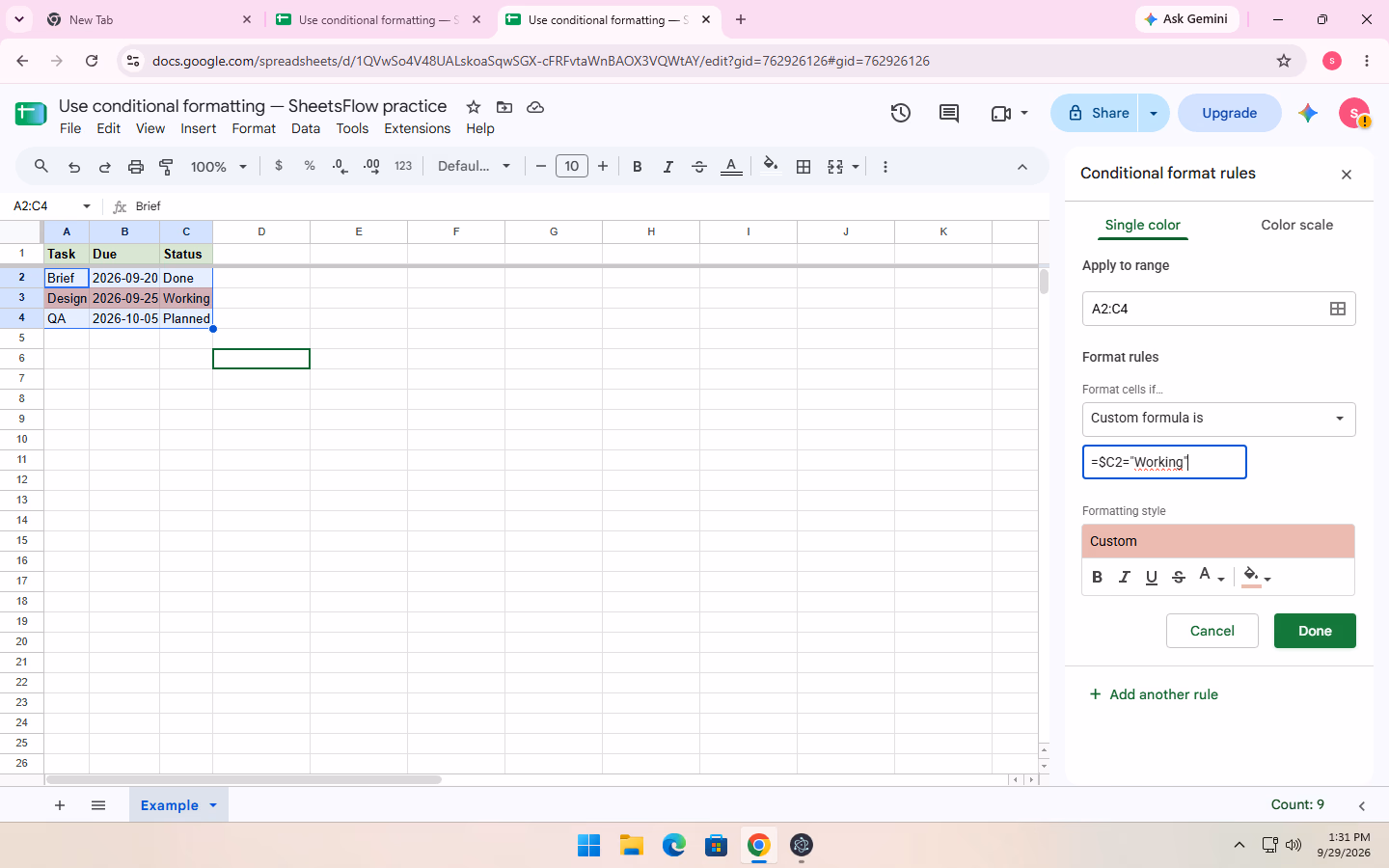The height and width of the screenshot is (868, 1389).
Task: Format as currency with dollar icon
Action: (x=279, y=166)
